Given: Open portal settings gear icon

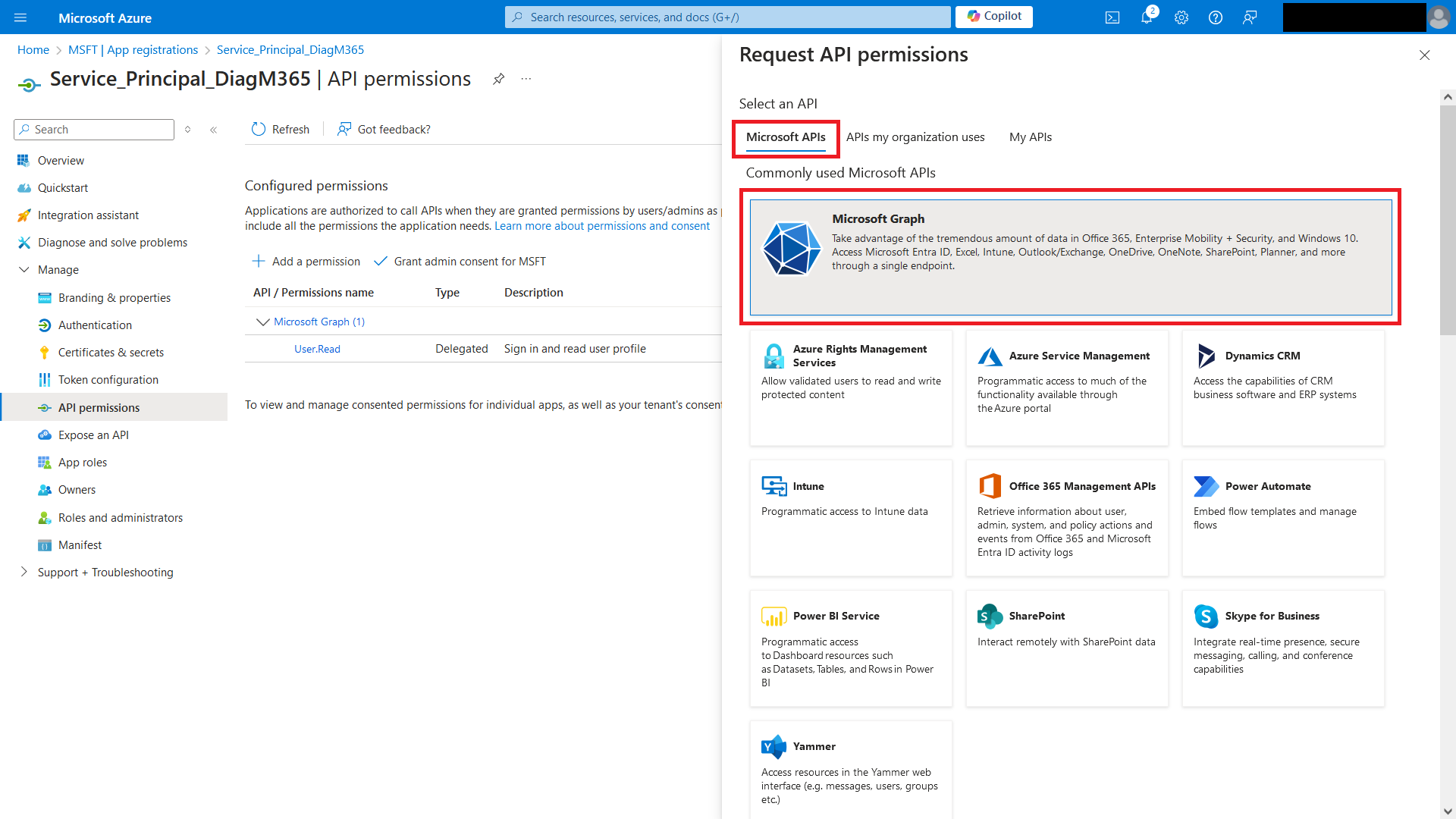Looking at the screenshot, I should 1181,17.
